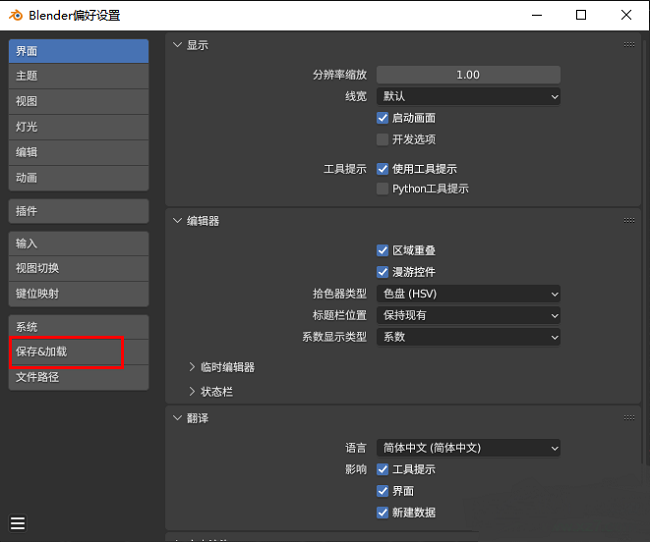Uncheck the 新建数据 checkbox
The height and width of the screenshot is (542, 650).
pos(382,513)
